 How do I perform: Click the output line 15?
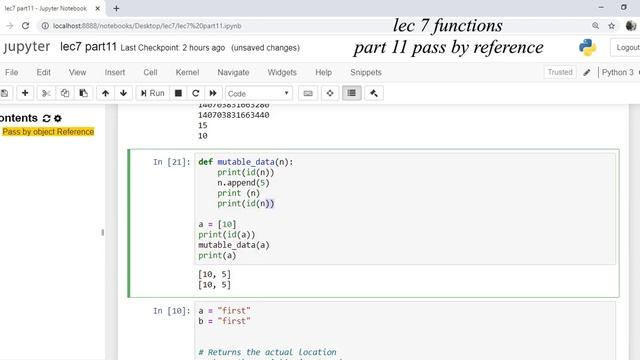click(203, 125)
